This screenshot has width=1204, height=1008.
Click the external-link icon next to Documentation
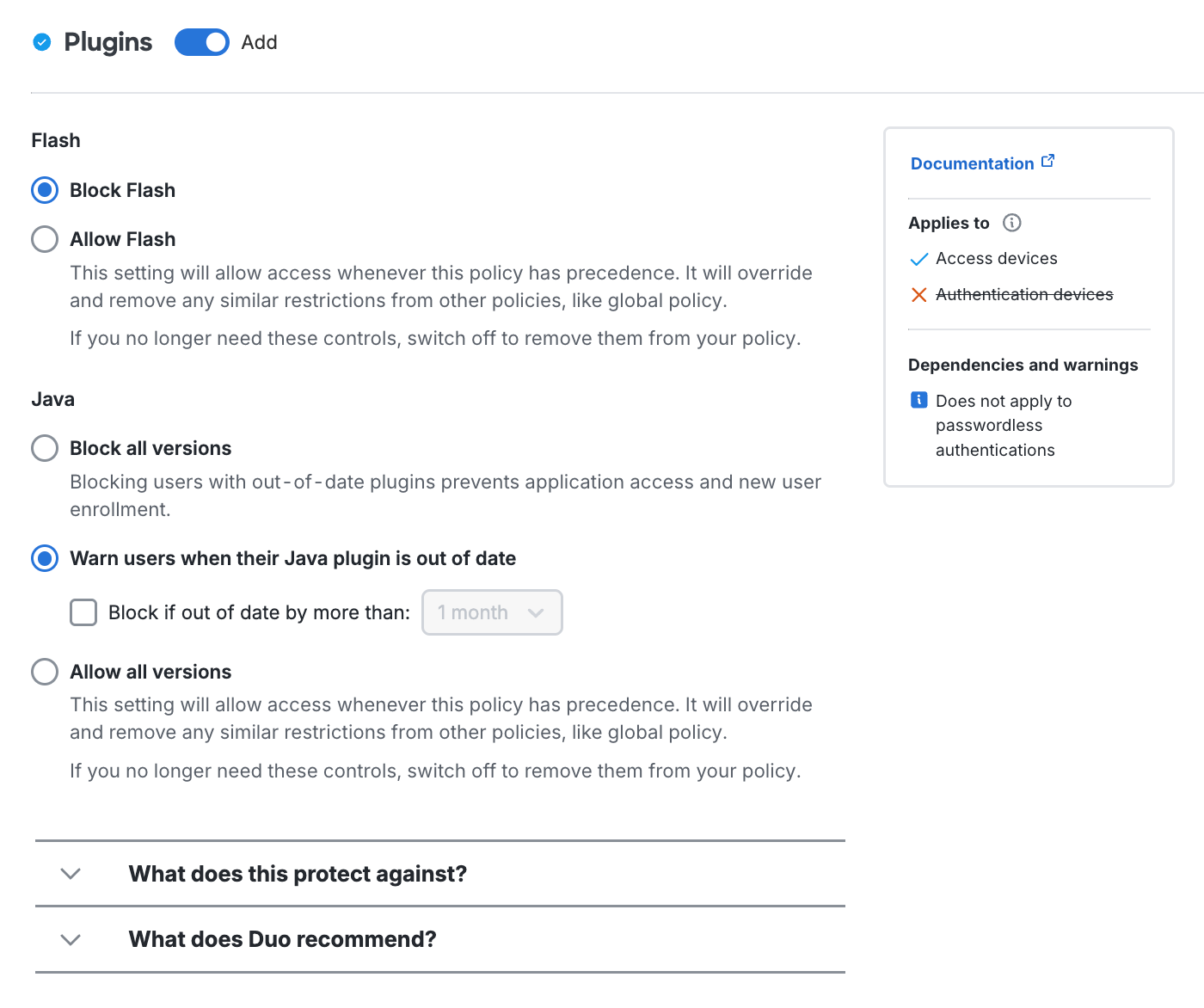coord(1048,159)
